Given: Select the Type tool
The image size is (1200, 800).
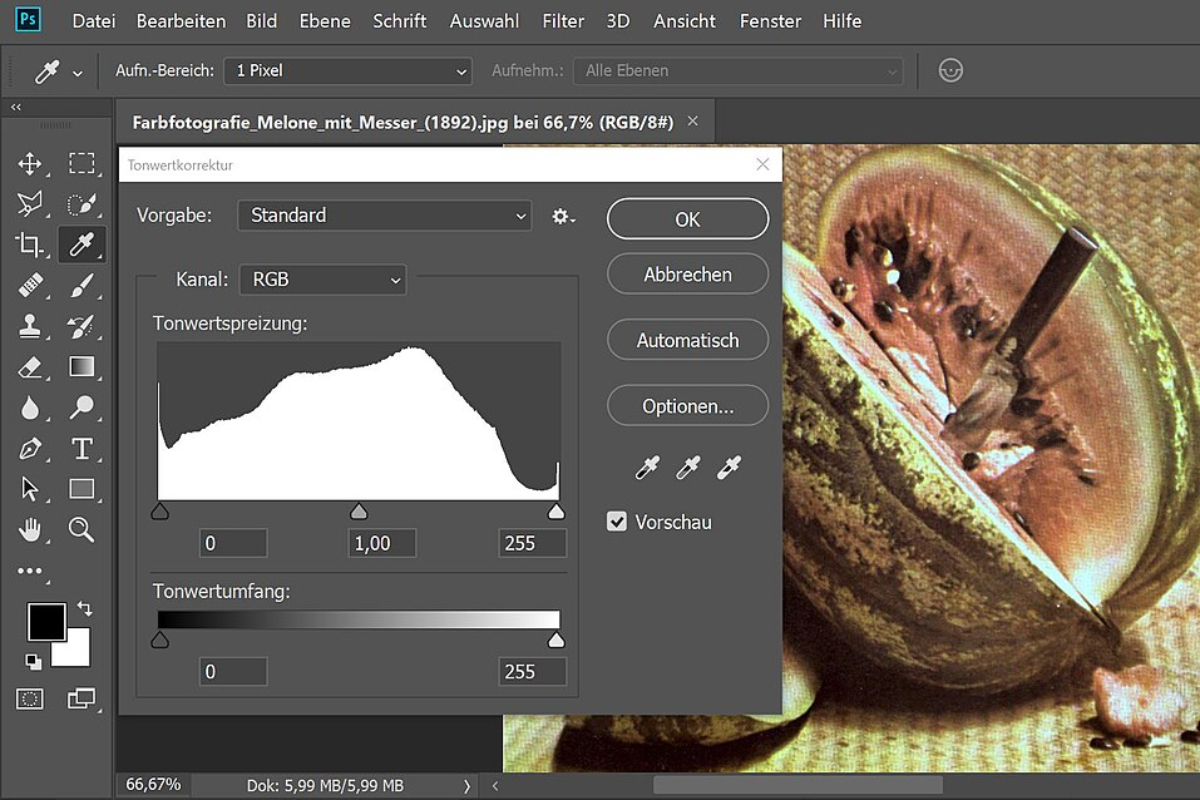Looking at the screenshot, I should tap(82, 448).
